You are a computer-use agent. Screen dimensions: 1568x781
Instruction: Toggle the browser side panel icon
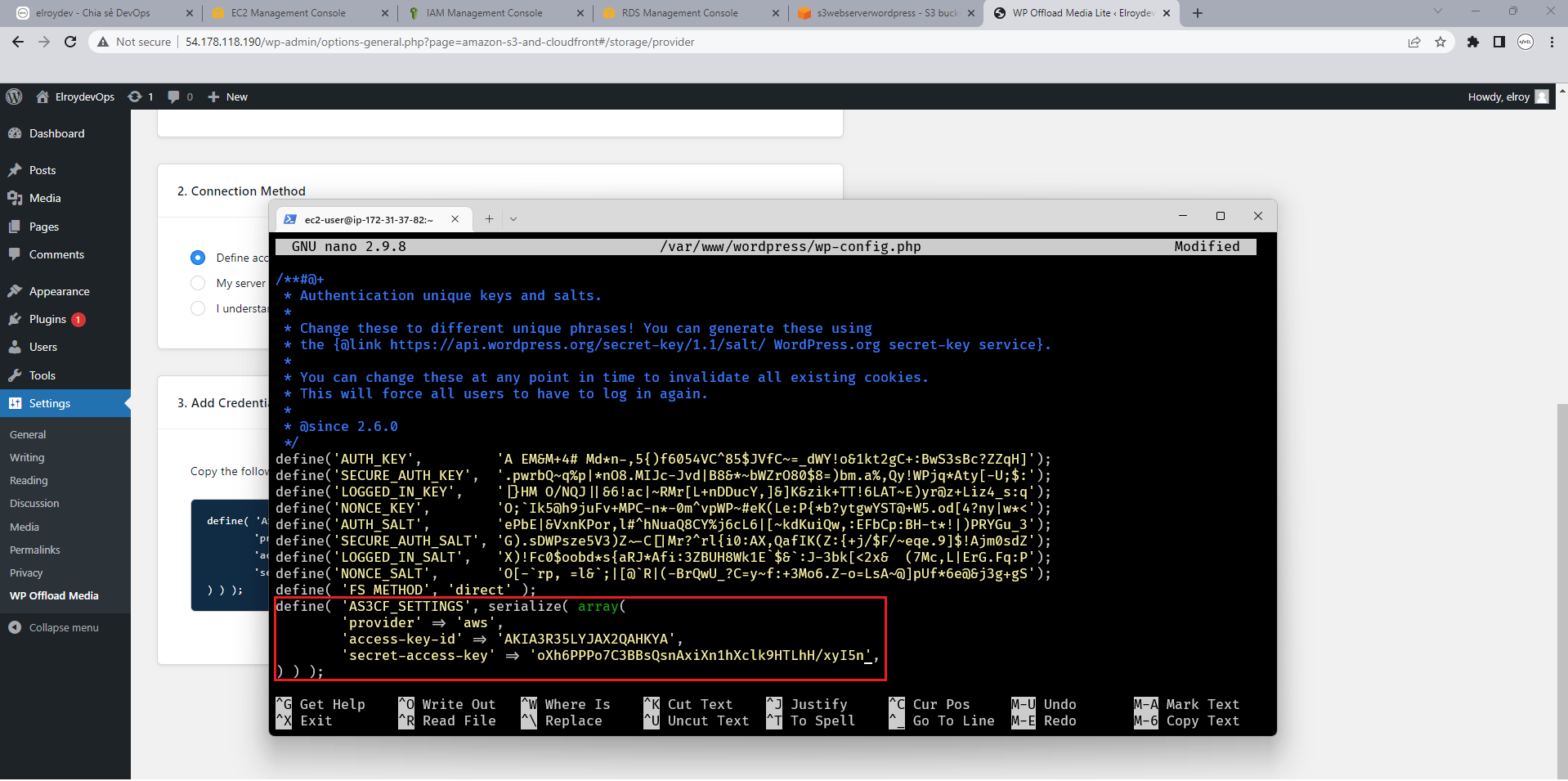tap(1499, 42)
